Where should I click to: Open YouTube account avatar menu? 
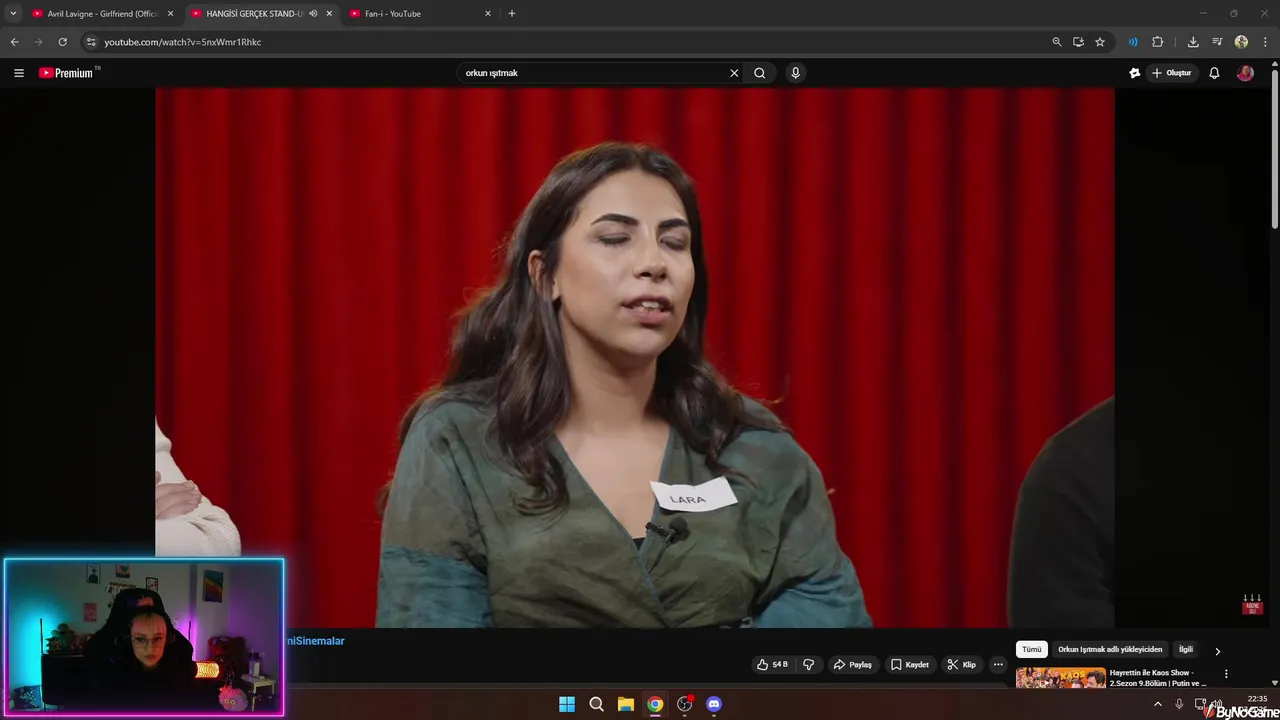pyautogui.click(x=1245, y=73)
